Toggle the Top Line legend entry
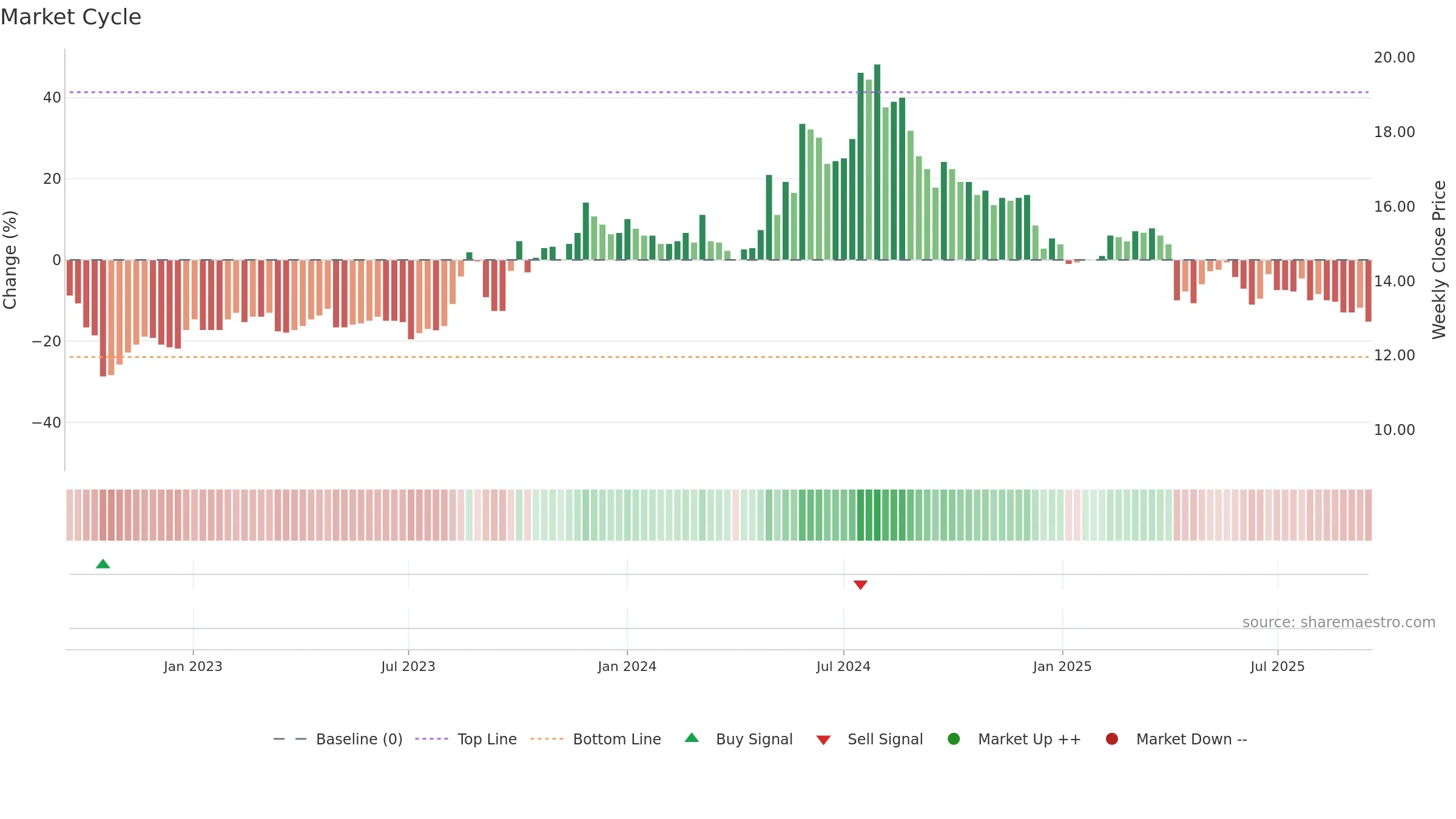This screenshot has width=1456, height=819. 466,739
